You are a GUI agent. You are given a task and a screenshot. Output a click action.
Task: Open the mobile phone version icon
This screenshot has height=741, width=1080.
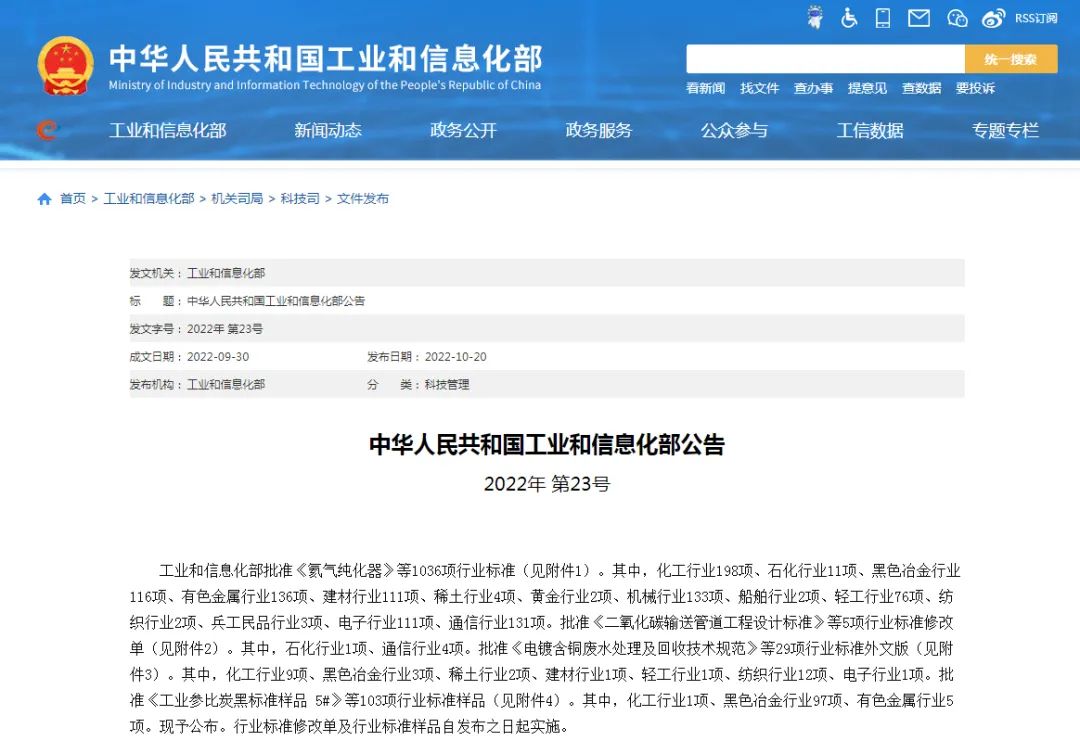882,18
